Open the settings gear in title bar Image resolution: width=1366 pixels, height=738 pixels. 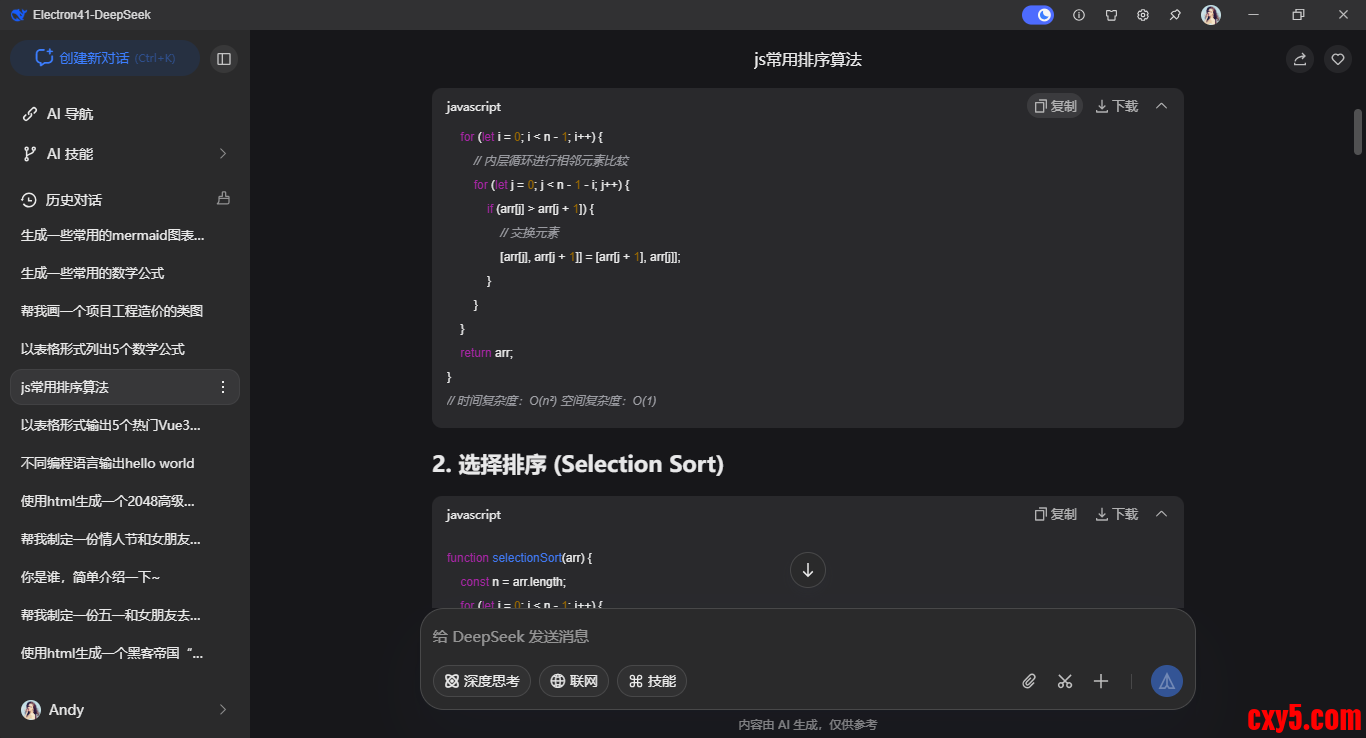[1143, 15]
